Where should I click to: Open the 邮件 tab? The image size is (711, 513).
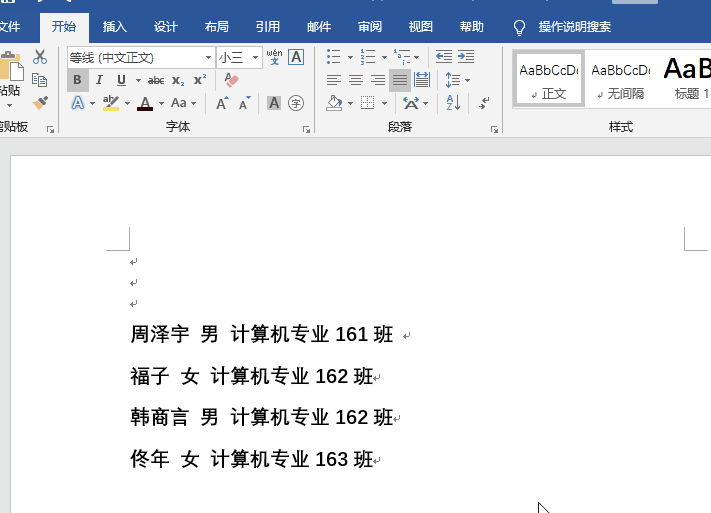click(x=319, y=27)
